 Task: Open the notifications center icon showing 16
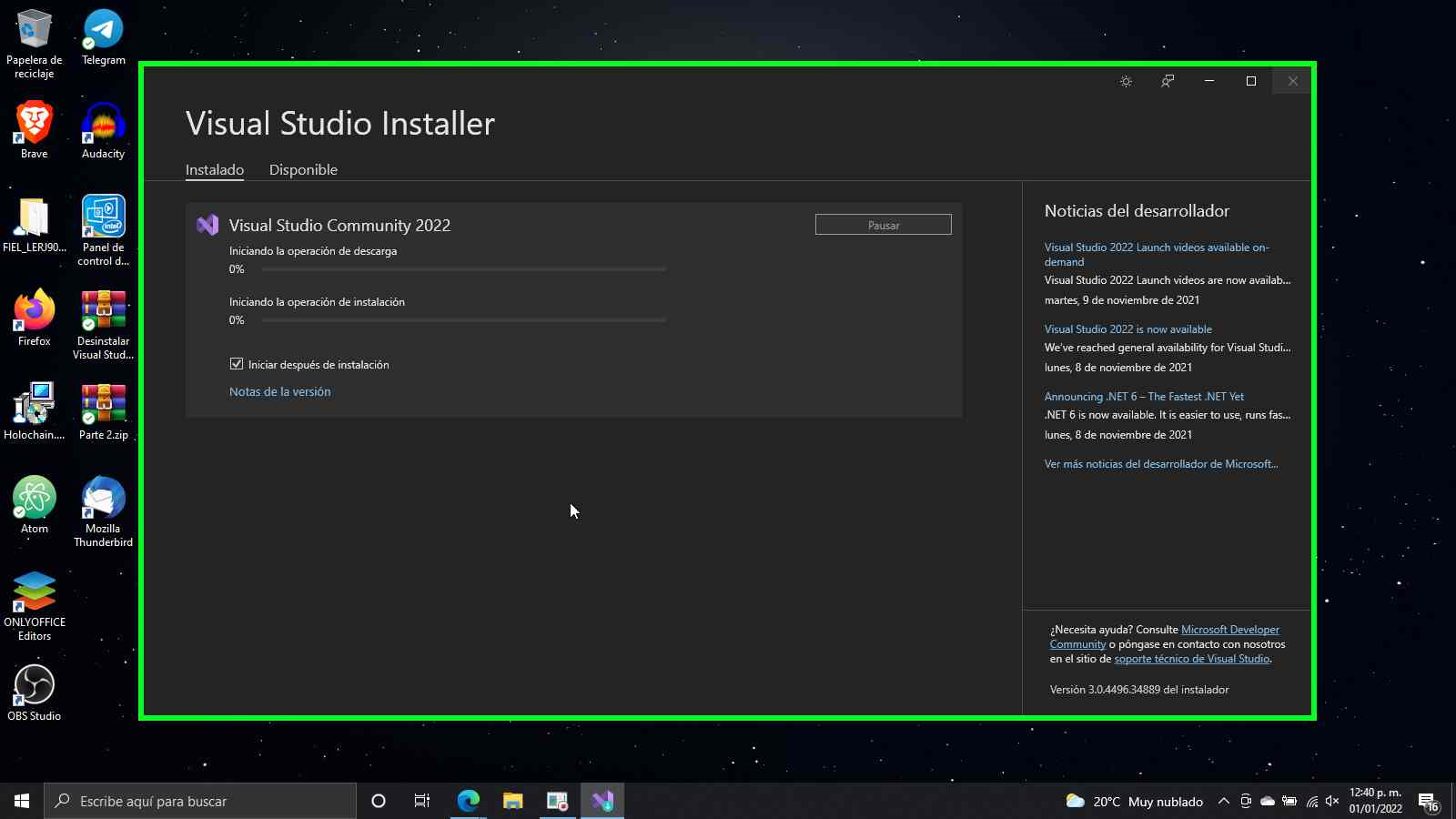(1426, 802)
